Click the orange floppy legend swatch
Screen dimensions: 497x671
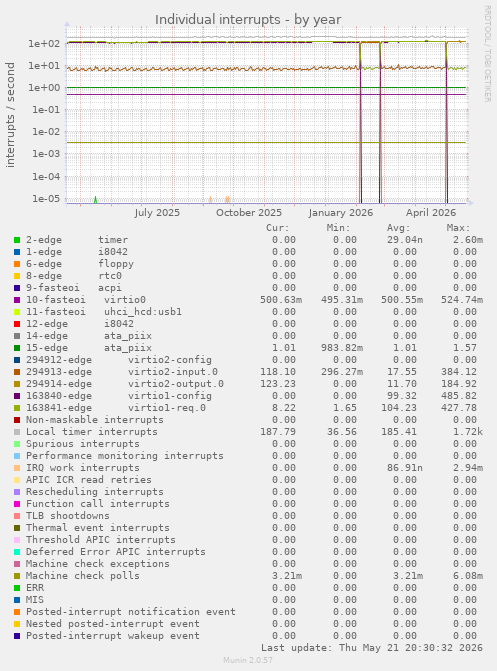pos(17,264)
